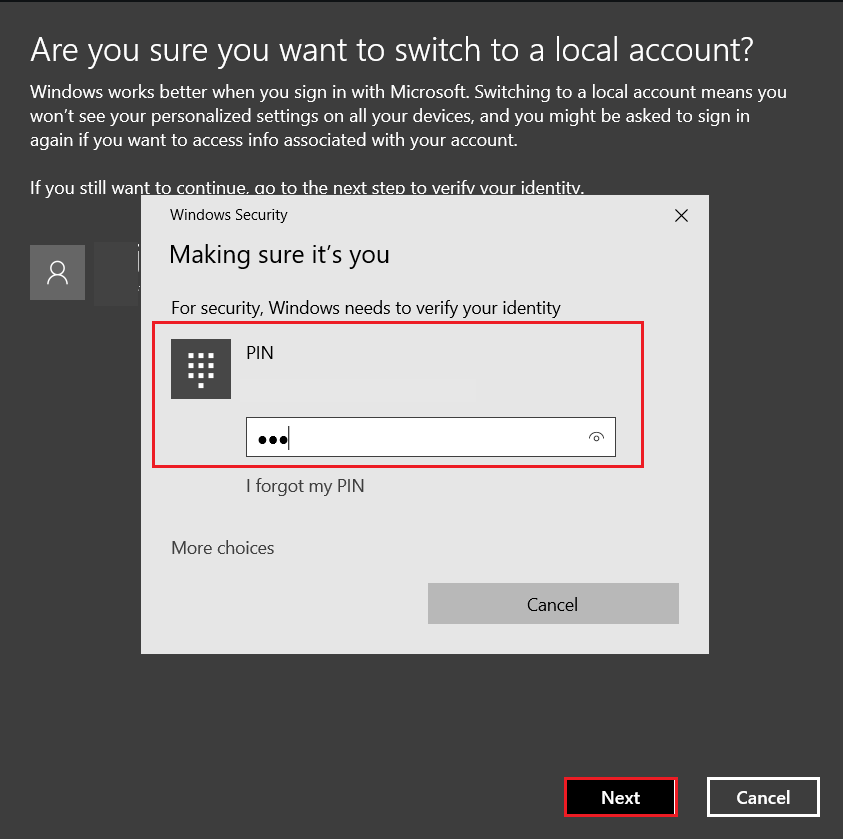Select the grid-dot PIN icon
The width and height of the screenshot is (843, 839).
click(x=200, y=368)
